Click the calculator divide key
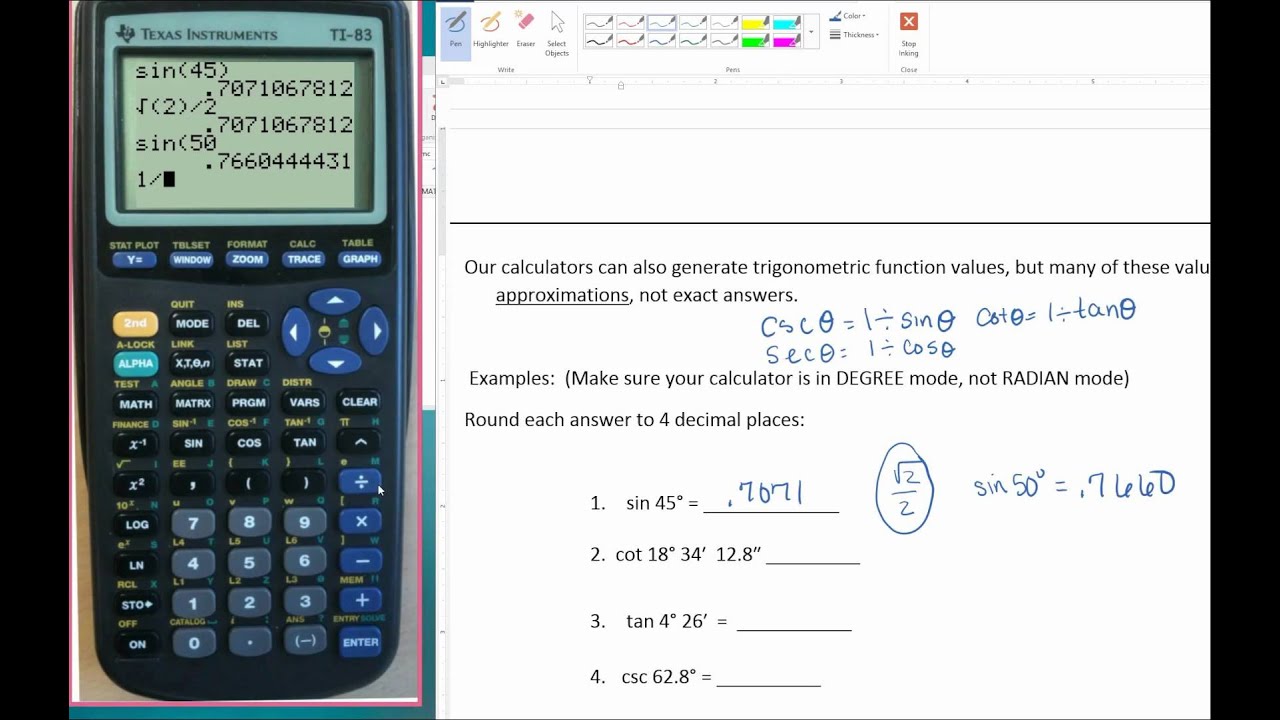Viewport: 1280px width, 720px height. click(x=360, y=482)
